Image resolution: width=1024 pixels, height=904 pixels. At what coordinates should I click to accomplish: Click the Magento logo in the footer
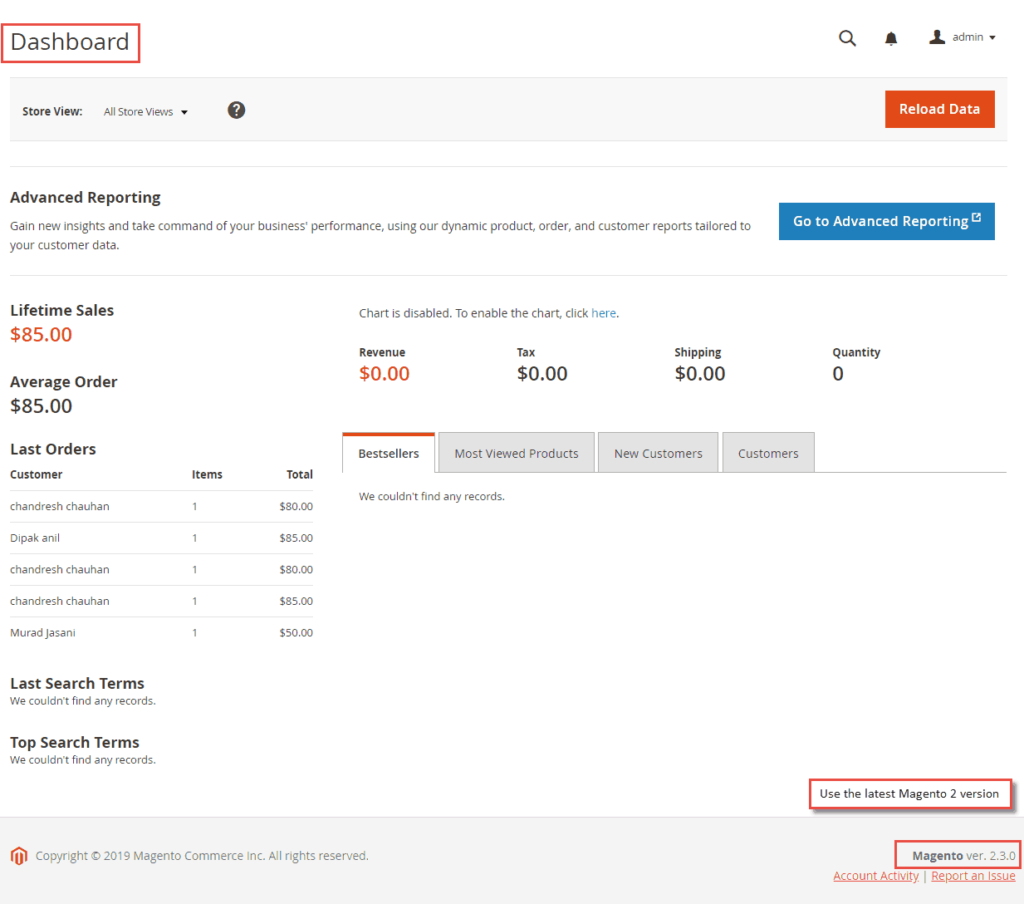(17, 856)
